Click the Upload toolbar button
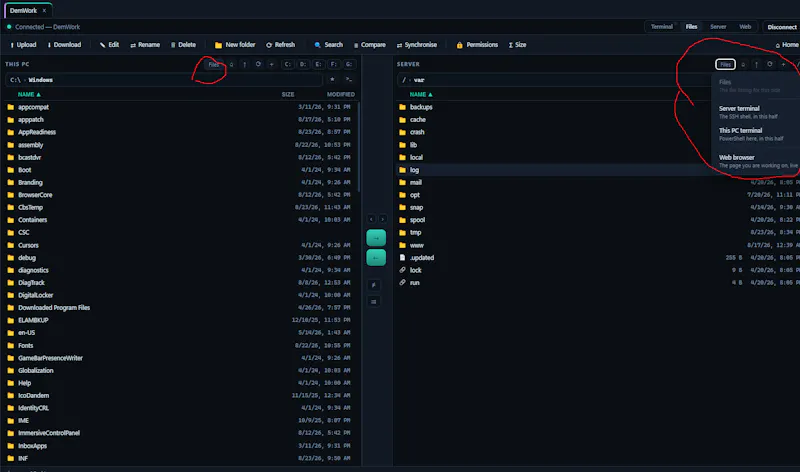The width and height of the screenshot is (800, 472). [x=23, y=45]
